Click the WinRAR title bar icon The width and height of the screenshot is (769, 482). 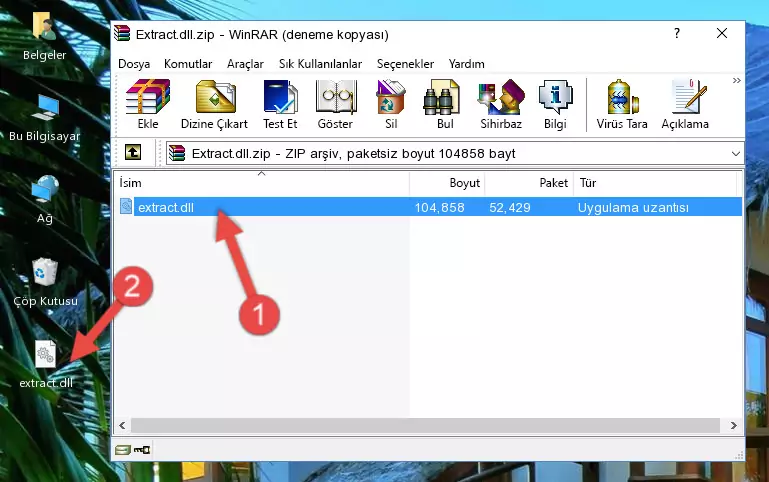click(122, 33)
